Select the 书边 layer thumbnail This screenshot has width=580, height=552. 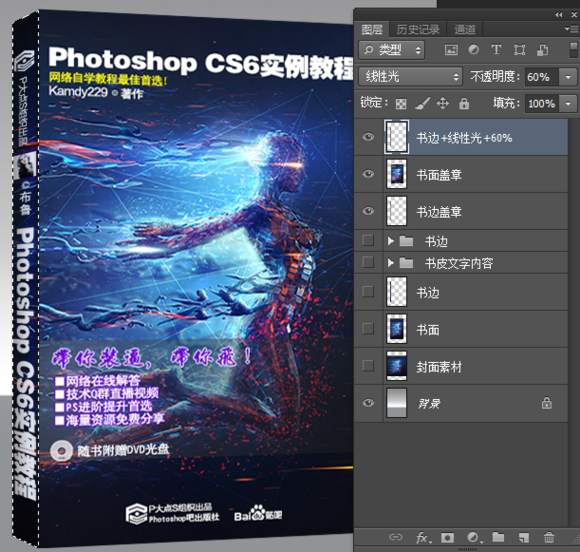[397, 292]
